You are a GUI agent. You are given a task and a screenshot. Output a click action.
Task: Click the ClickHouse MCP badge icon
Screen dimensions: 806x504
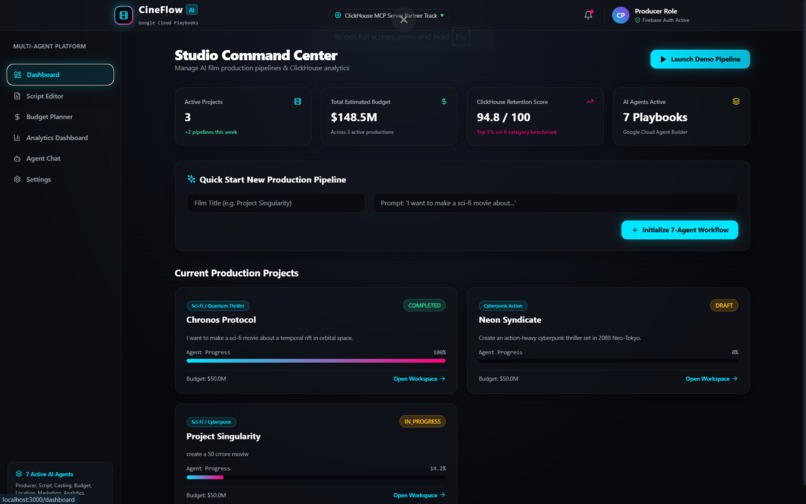coord(338,15)
